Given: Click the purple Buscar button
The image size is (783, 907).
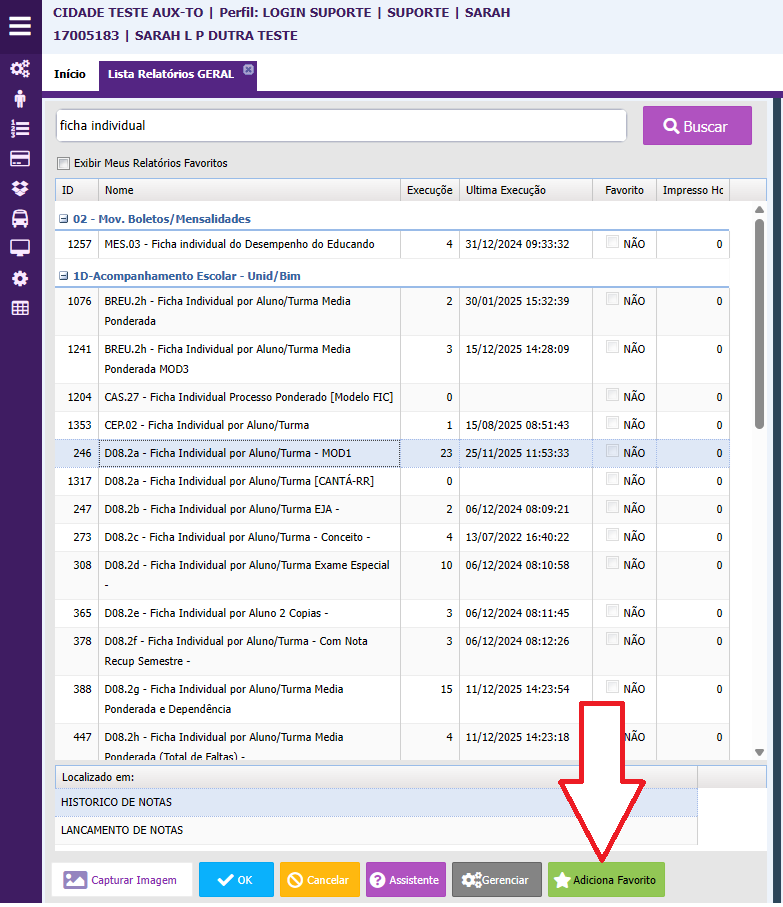Looking at the screenshot, I should pyautogui.click(x=696, y=127).
